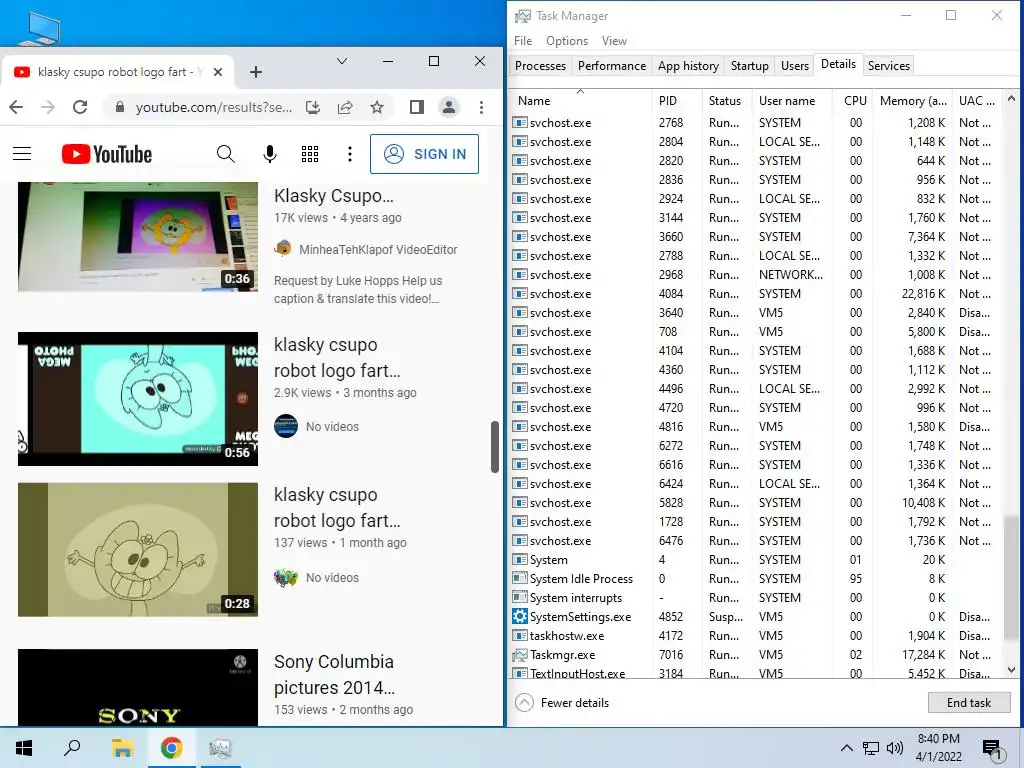The height and width of the screenshot is (768, 1024).
Task: Select taskhostw.exe process row
Action: coord(758,635)
